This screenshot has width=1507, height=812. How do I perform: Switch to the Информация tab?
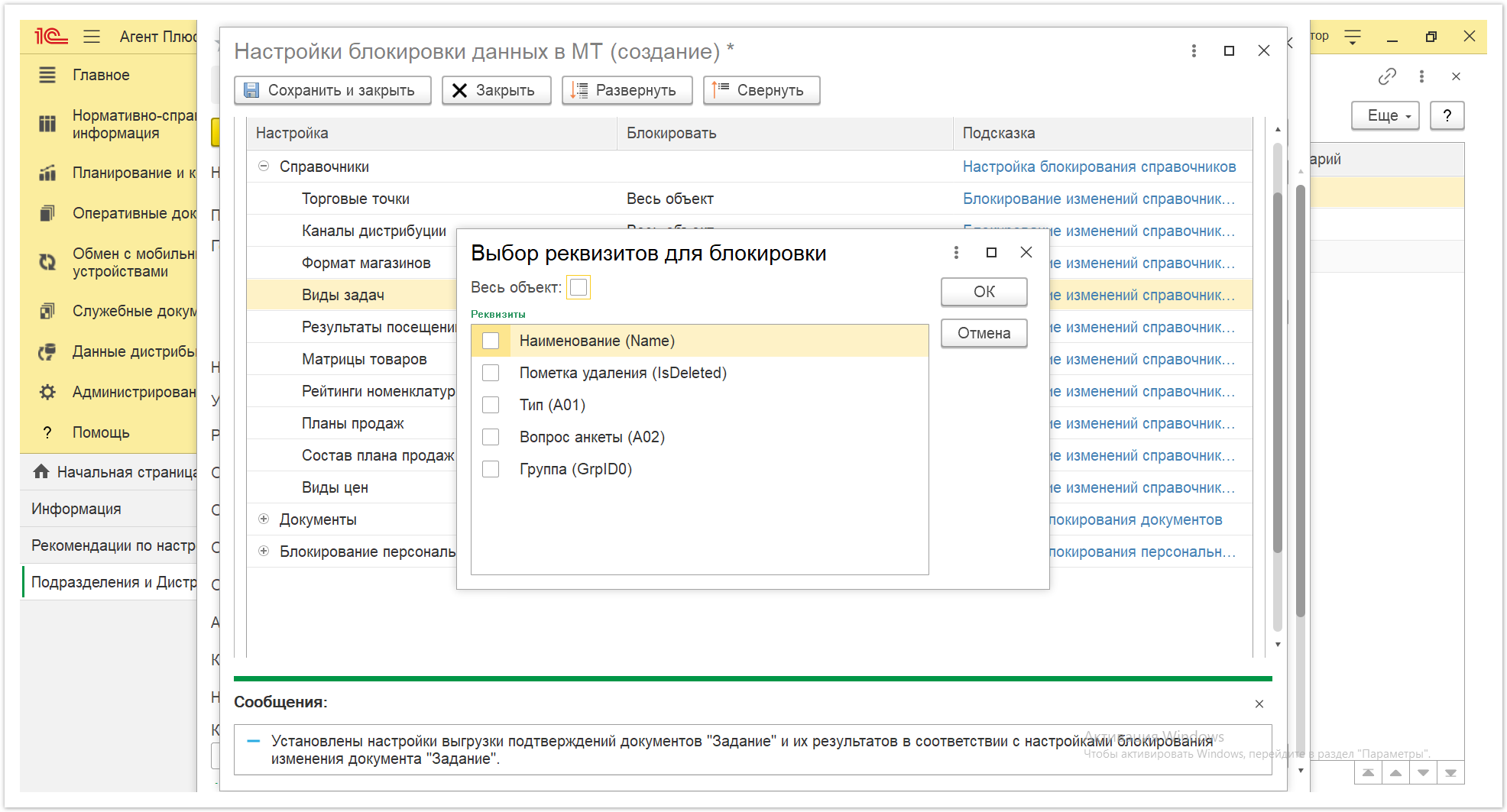(x=76, y=509)
